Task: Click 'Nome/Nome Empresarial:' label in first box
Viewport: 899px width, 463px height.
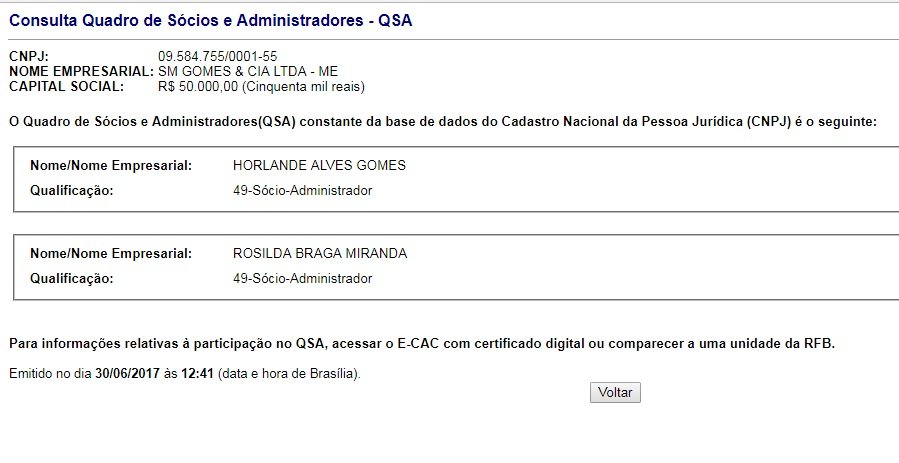Action: tap(110, 166)
